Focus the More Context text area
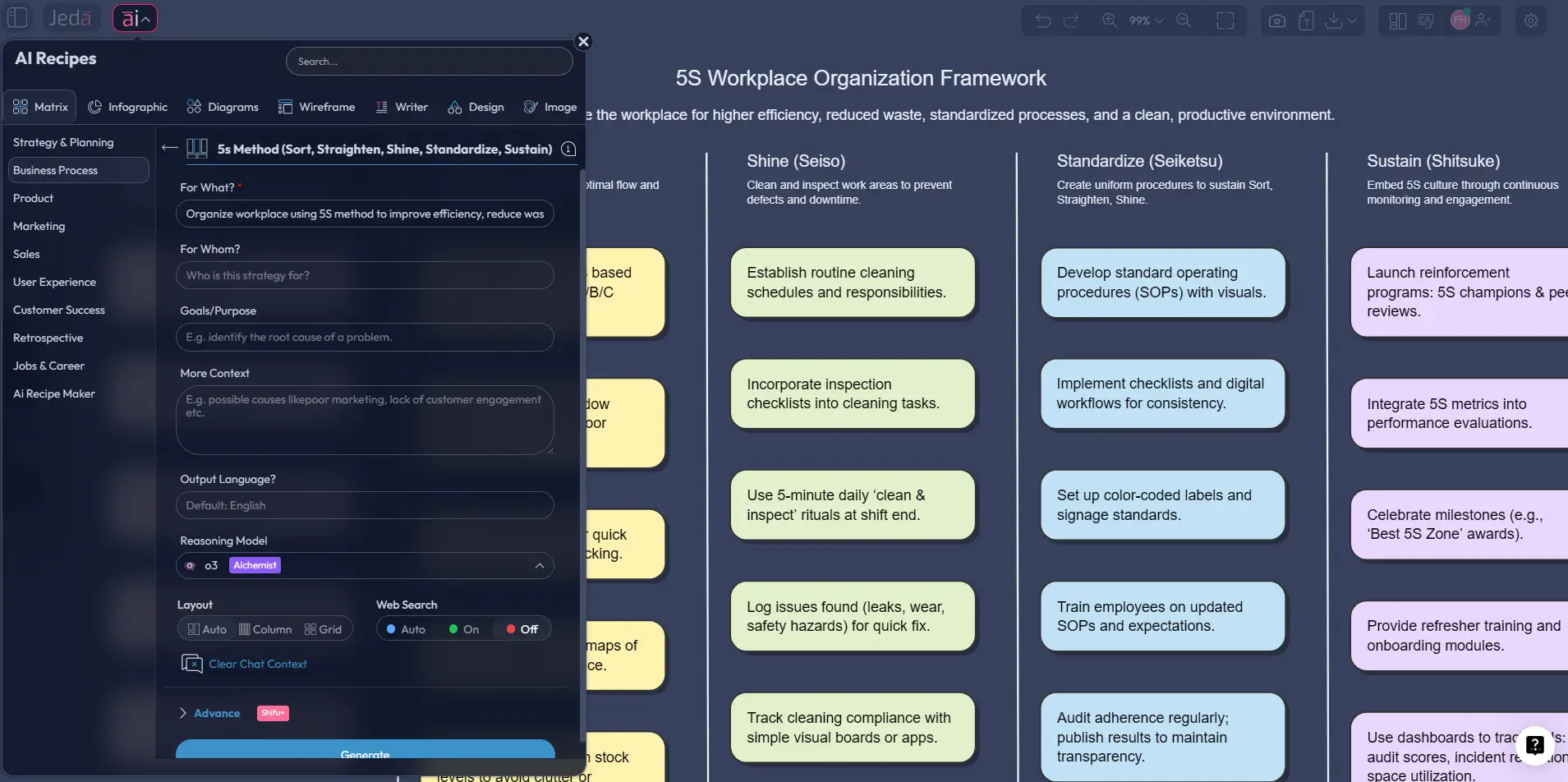Screen dimensions: 1568x782 click(365, 420)
